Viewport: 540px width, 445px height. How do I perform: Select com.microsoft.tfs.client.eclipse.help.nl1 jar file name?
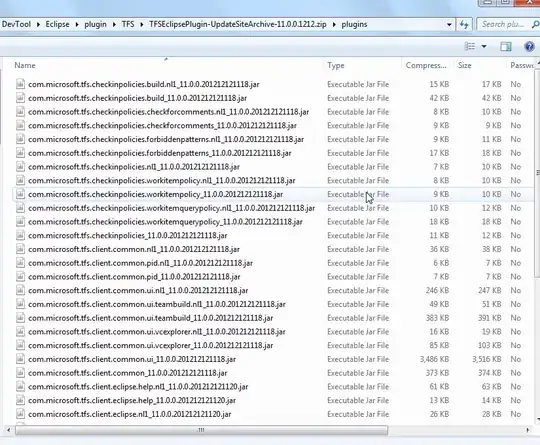[x=138, y=387]
